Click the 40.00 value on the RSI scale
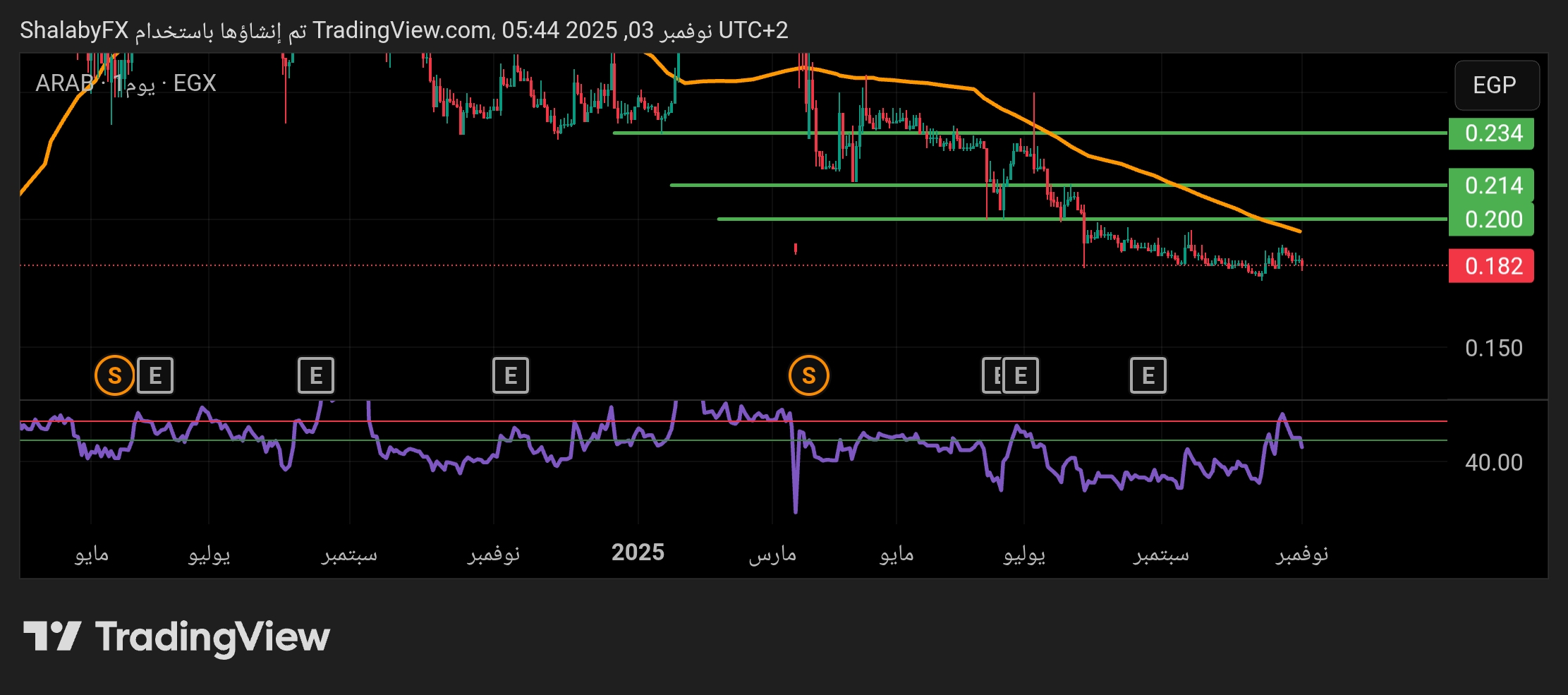 pyautogui.click(x=1493, y=463)
